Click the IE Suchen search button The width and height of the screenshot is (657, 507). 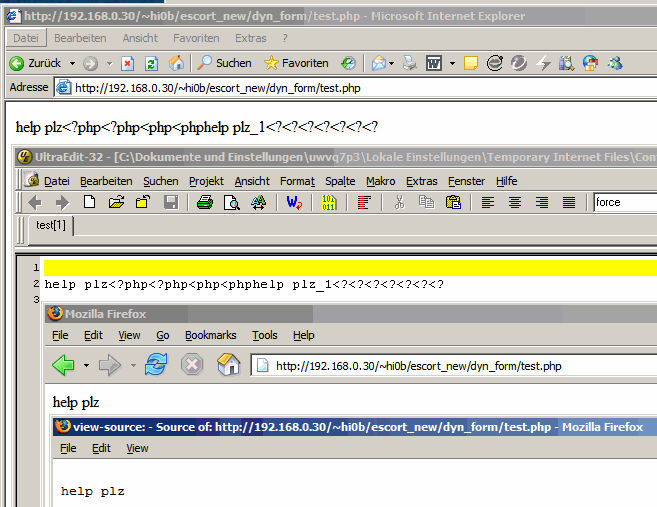pos(224,63)
